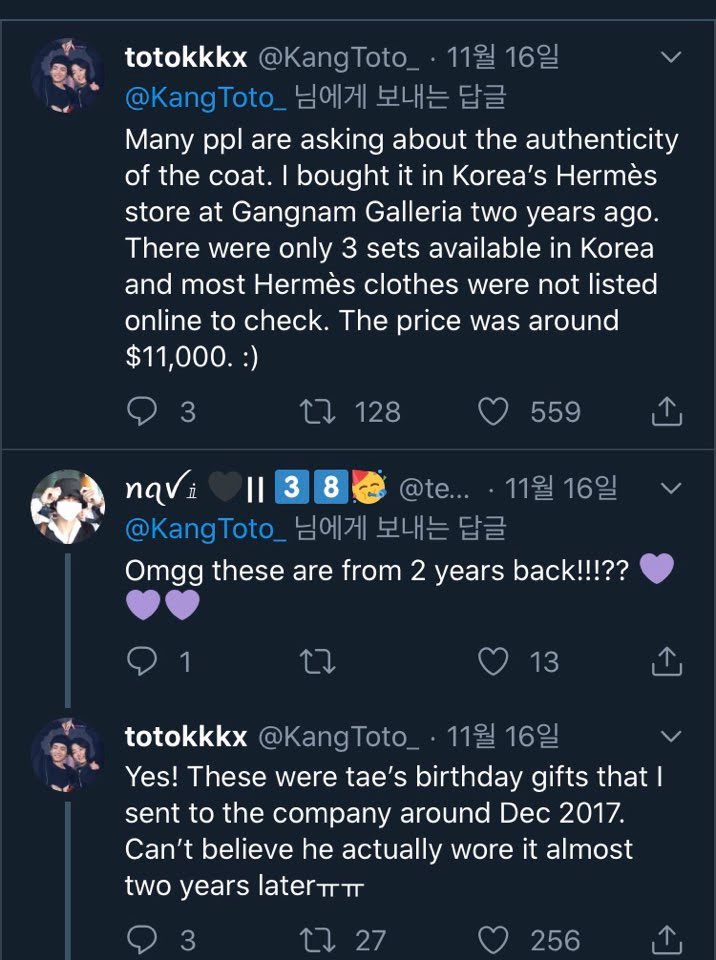Share the tae's birthday gifts tweet
The width and height of the screenshot is (716, 960).
pos(667,939)
